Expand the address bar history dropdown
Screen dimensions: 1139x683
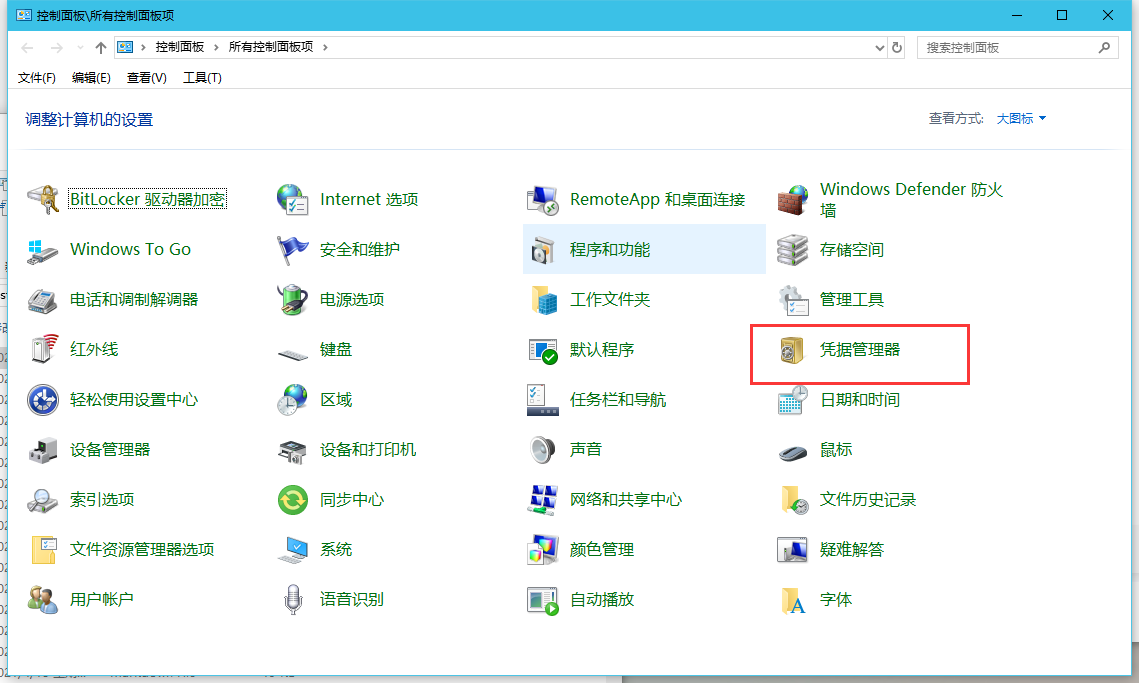tap(879, 47)
